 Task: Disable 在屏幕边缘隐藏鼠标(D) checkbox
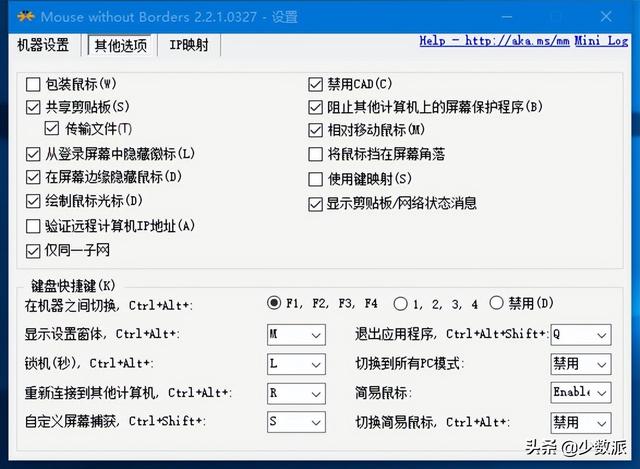pyautogui.click(x=33, y=177)
